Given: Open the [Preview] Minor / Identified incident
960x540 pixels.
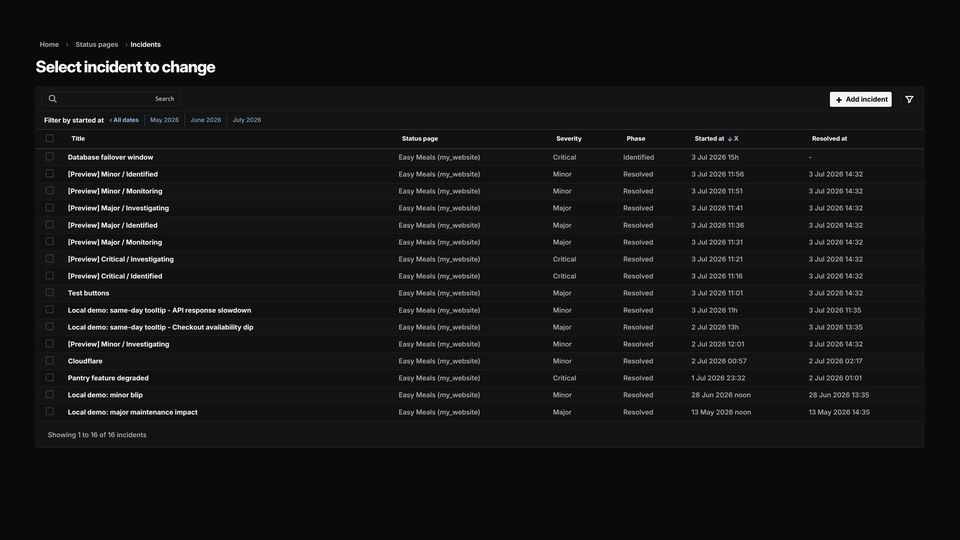Looking at the screenshot, I should point(113,174).
